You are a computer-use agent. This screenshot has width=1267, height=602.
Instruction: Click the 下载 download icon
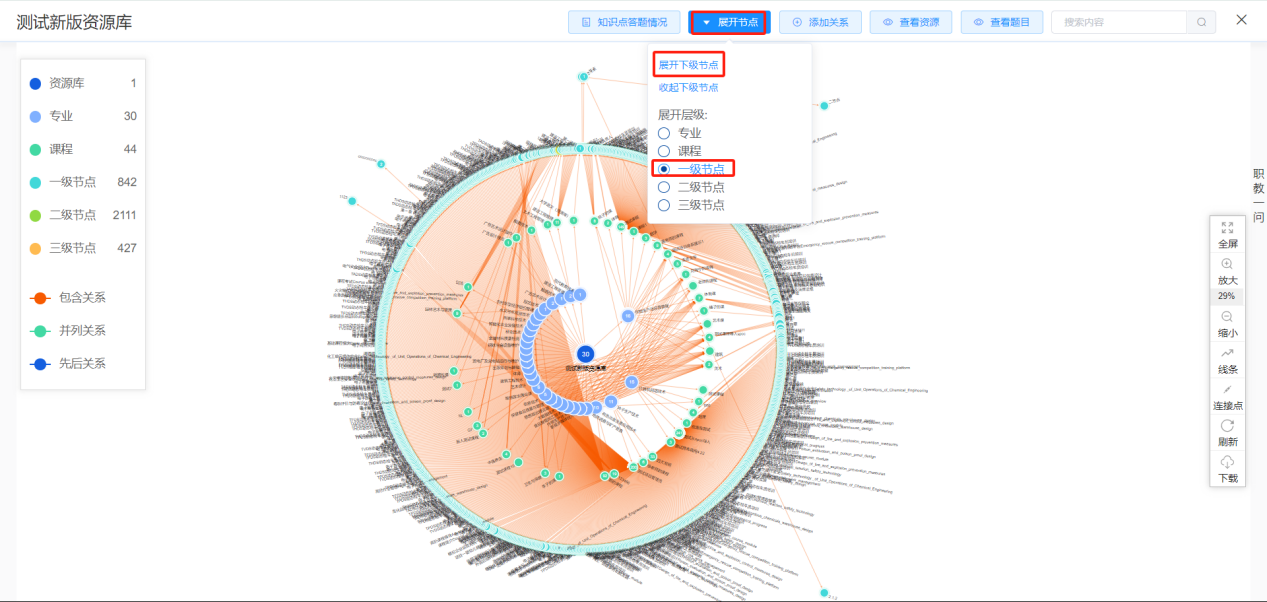pyautogui.click(x=1227, y=461)
